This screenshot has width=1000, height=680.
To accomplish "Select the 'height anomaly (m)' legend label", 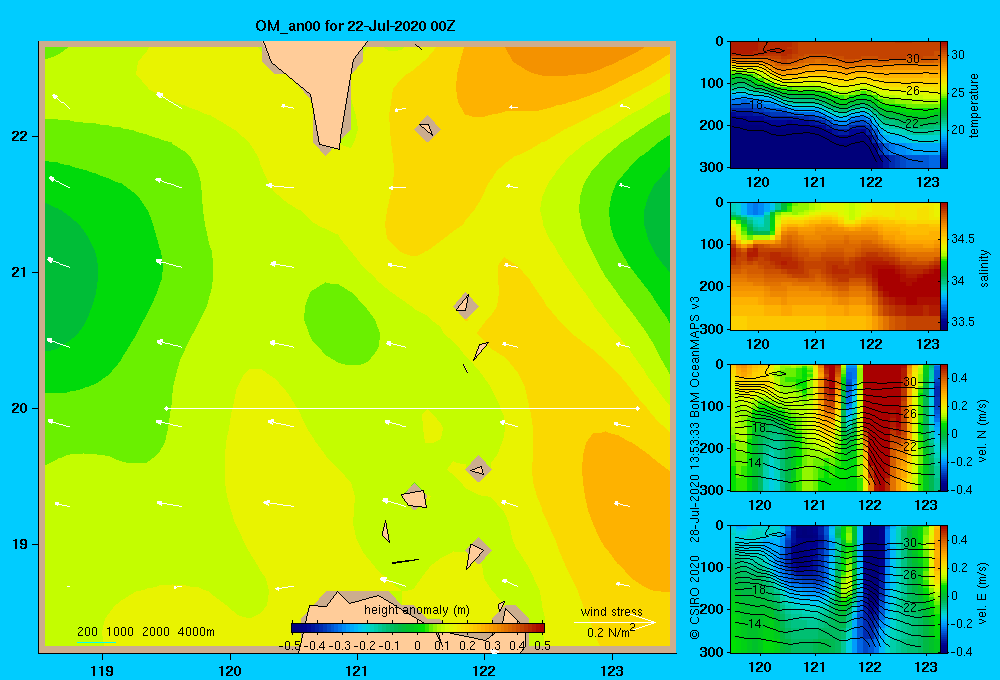I will (417, 610).
